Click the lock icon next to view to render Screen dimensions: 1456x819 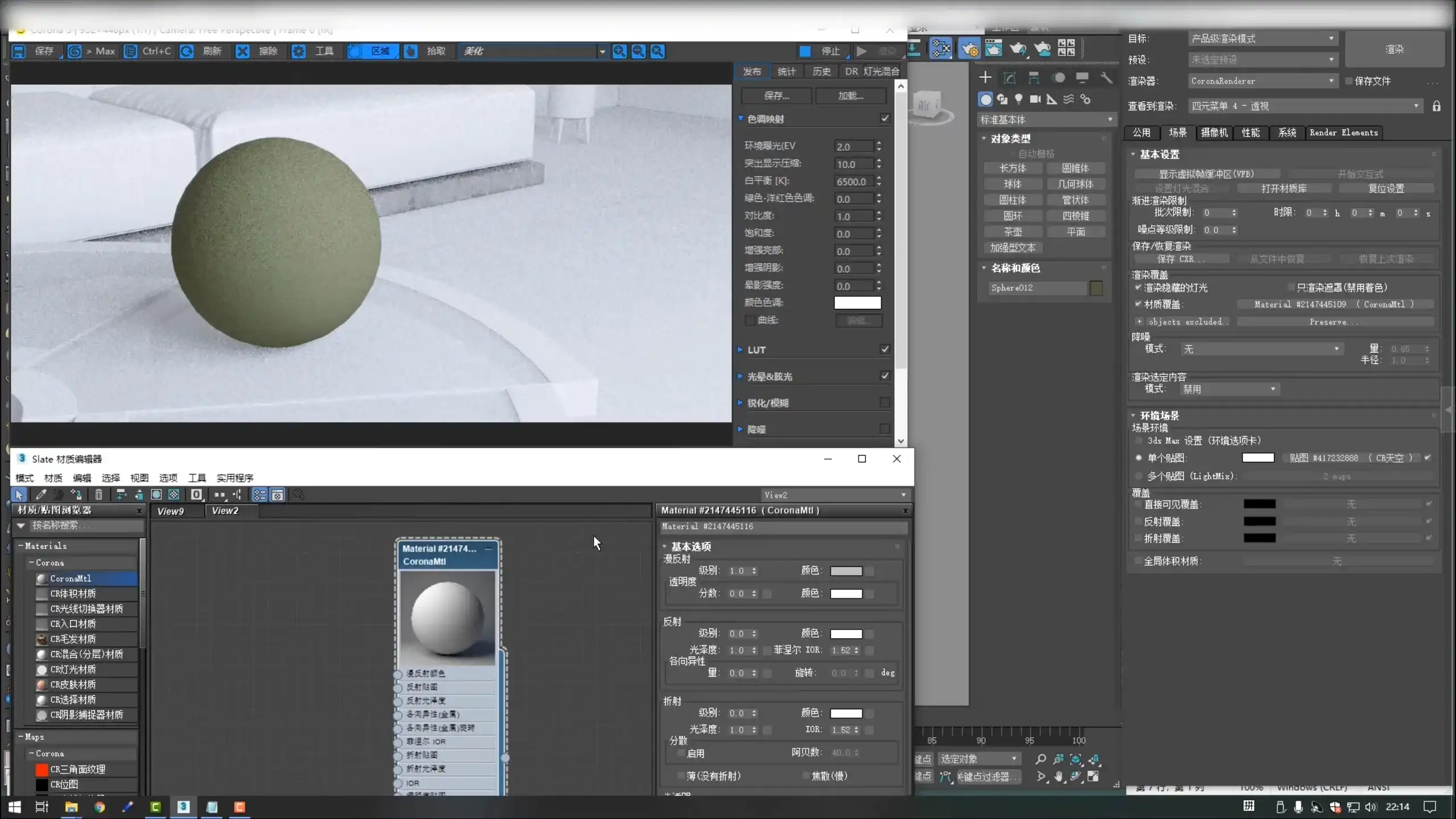(x=1436, y=106)
